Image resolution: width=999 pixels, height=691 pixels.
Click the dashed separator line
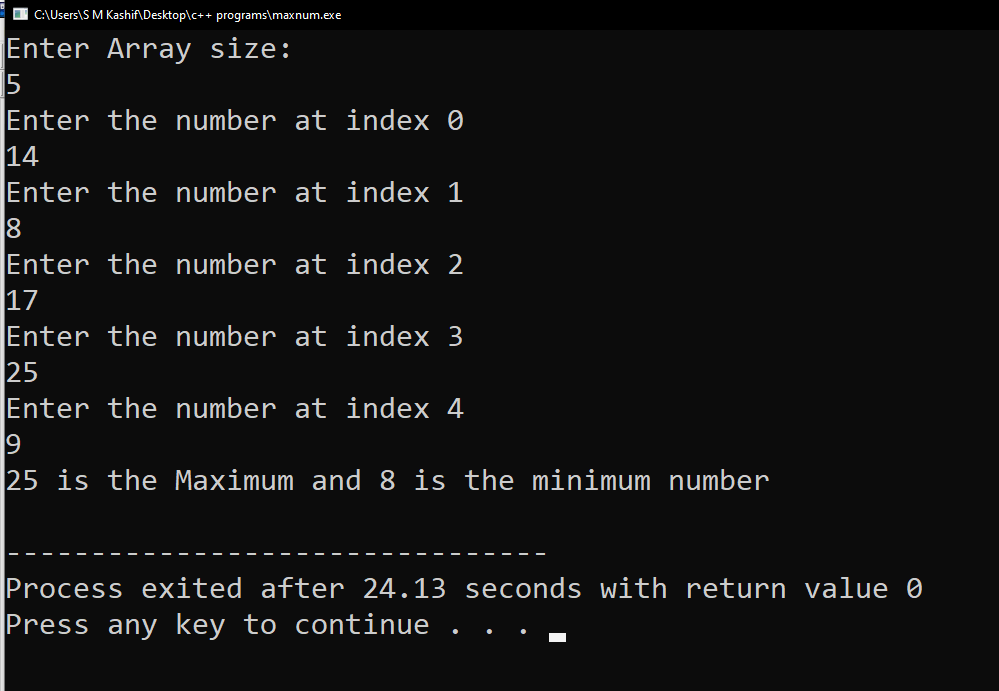[x=276, y=553]
